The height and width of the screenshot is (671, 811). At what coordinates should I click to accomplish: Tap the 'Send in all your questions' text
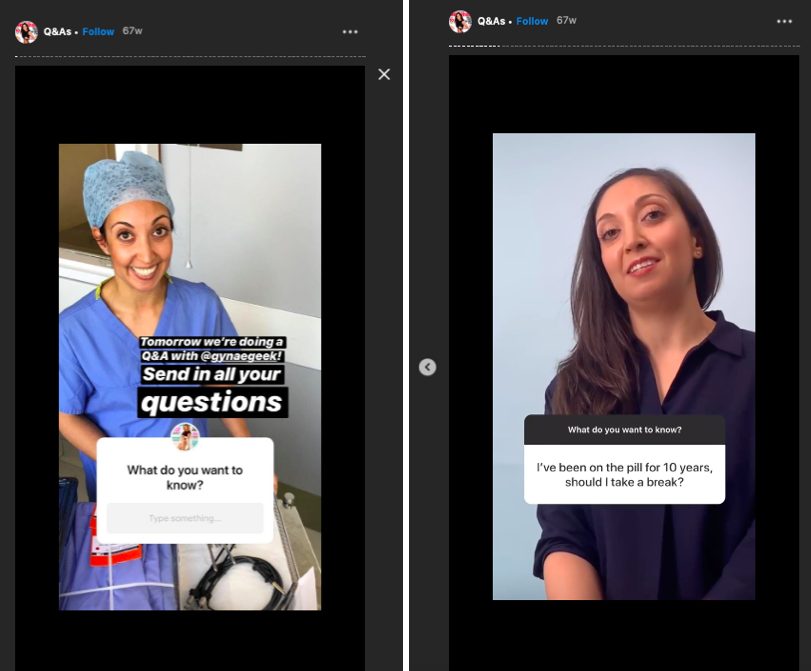point(212,390)
